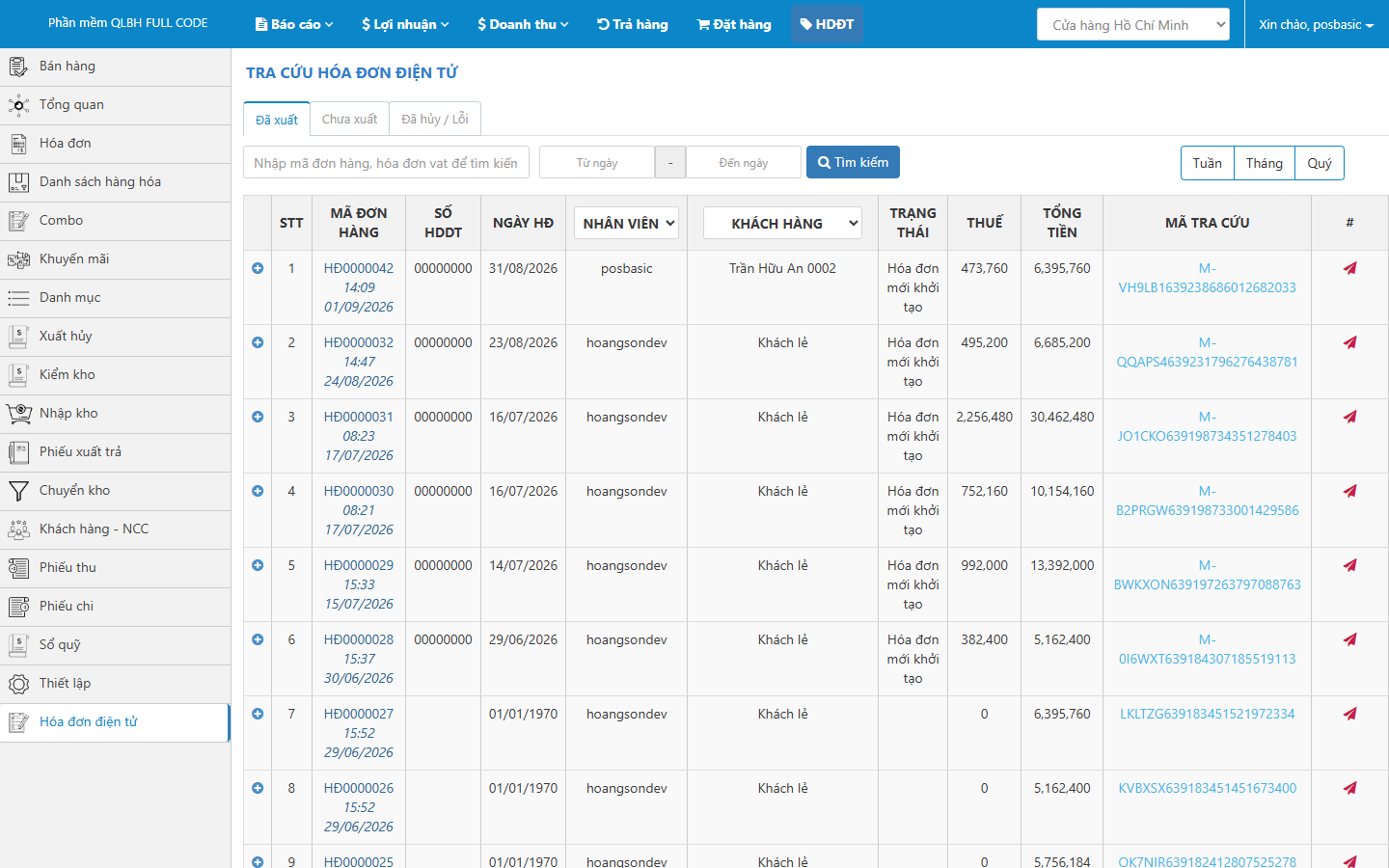This screenshot has width=1389, height=868.
Task: Open user menu Xin chào, posbasic
Action: point(1316,24)
